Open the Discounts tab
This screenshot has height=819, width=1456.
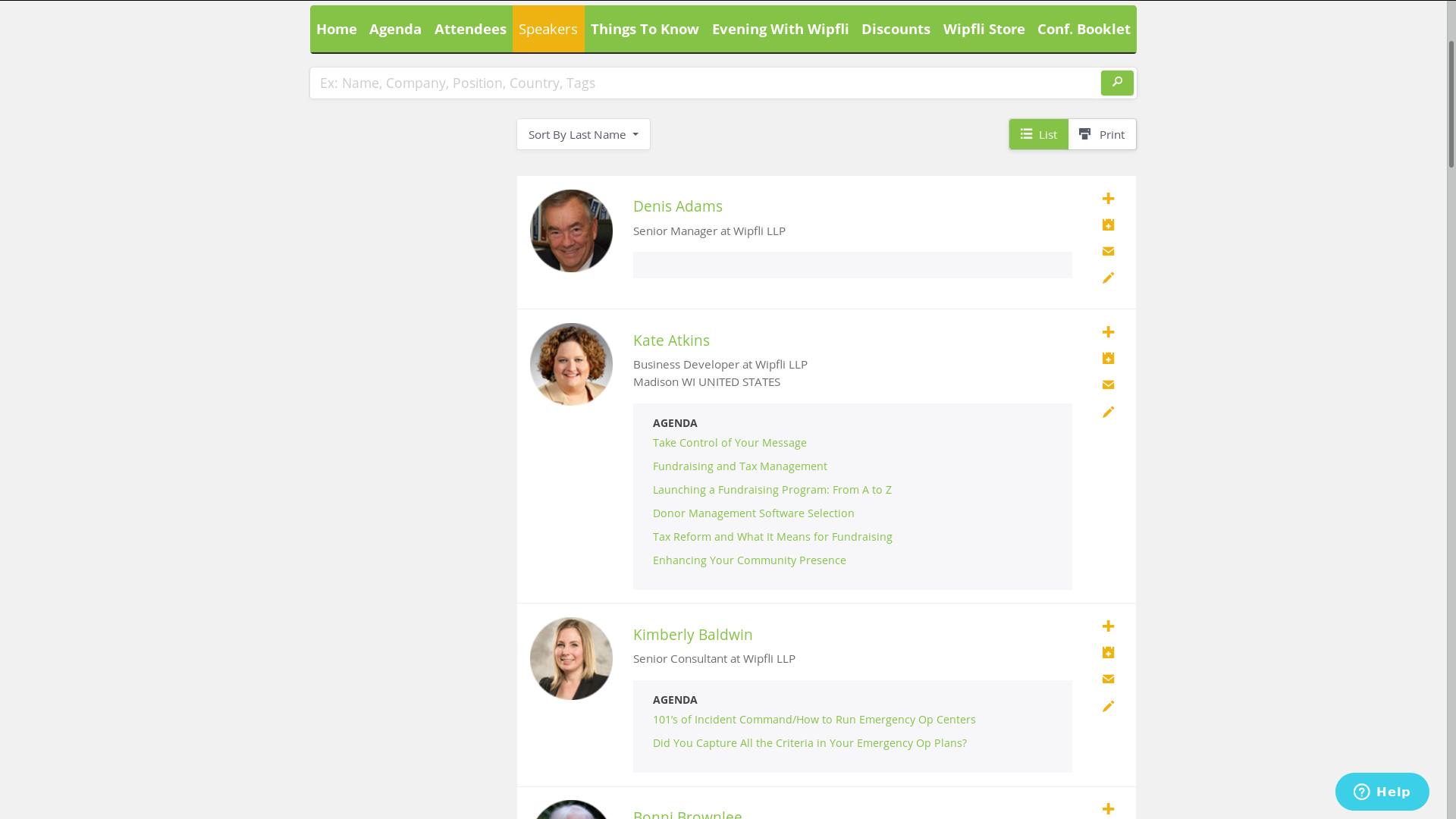click(896, 29)
